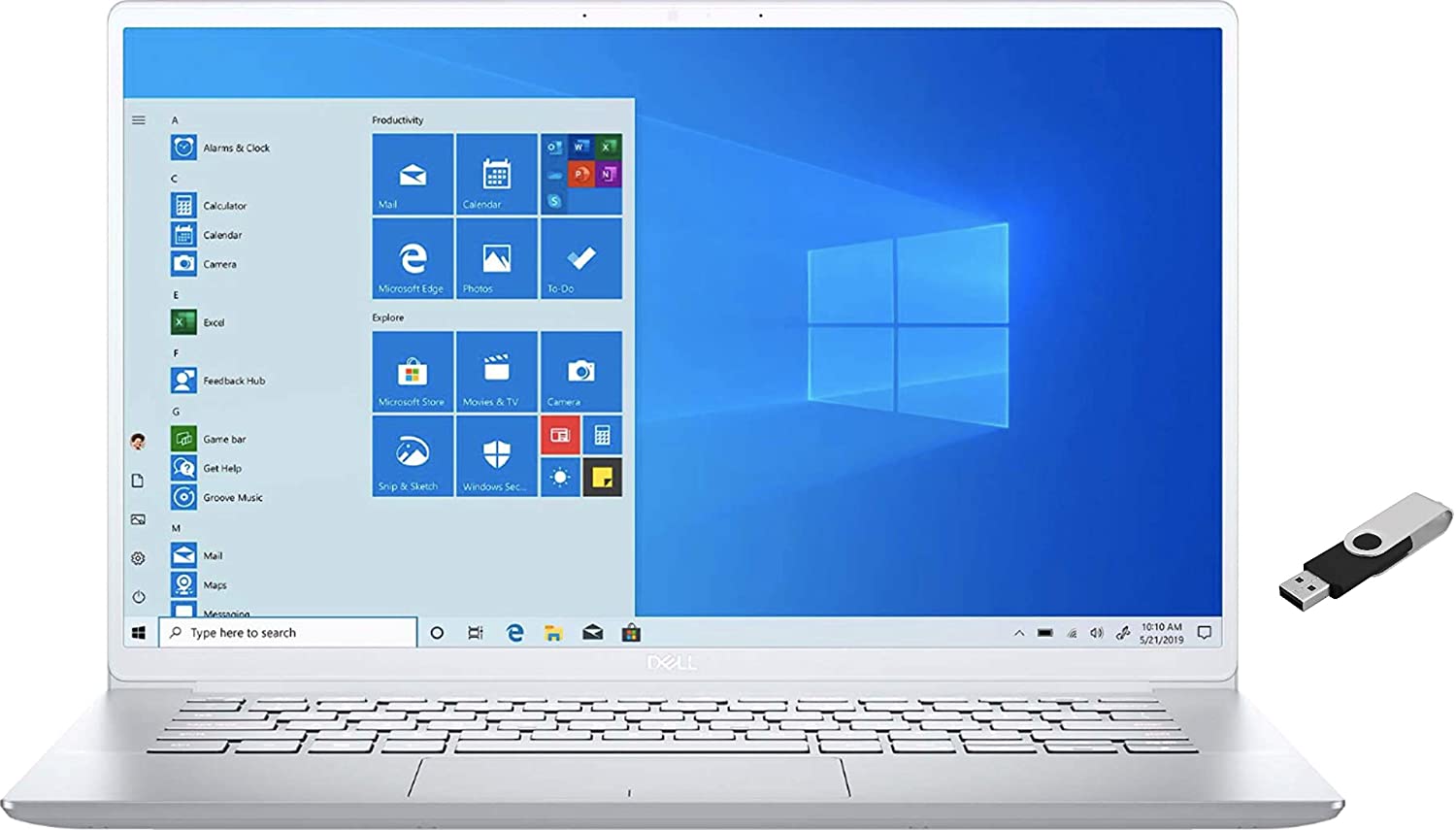The image size is (1456, 830).
Task: Open Task View on the taskbar
Action: (475, 632)
